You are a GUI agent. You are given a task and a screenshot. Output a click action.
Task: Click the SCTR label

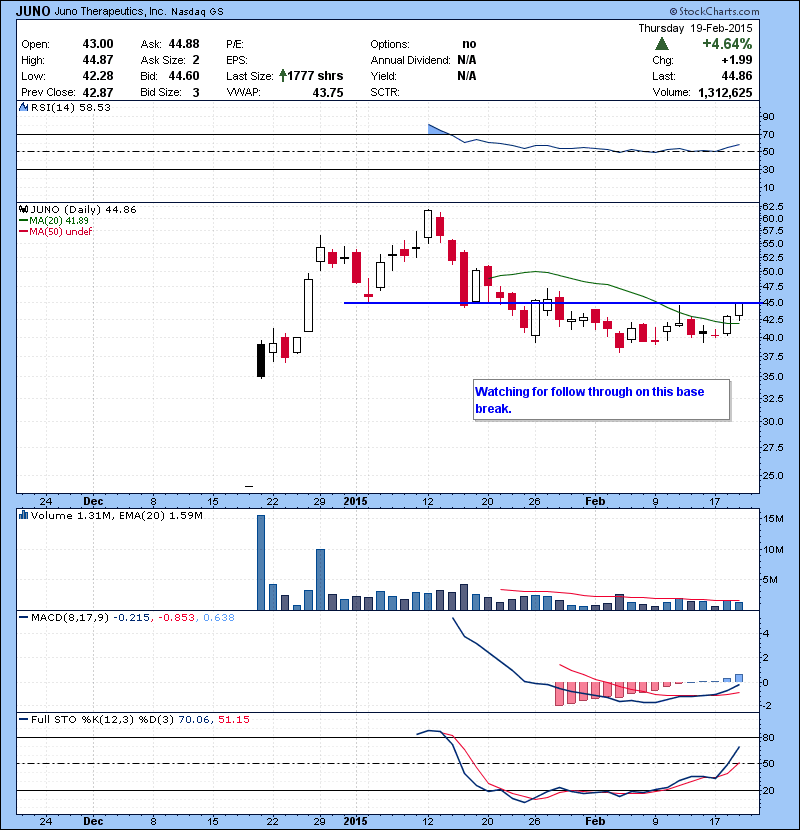tap(385, 92)
